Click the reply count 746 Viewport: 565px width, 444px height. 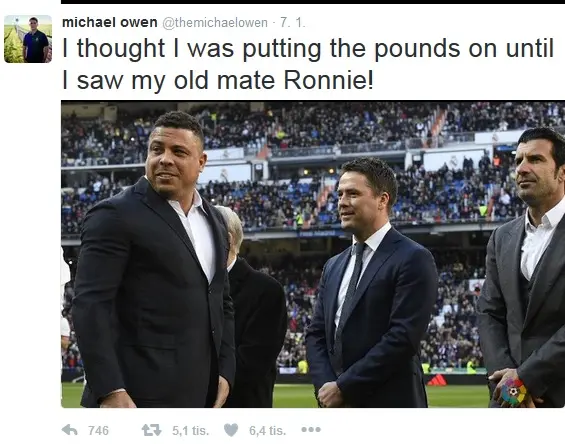98,430
